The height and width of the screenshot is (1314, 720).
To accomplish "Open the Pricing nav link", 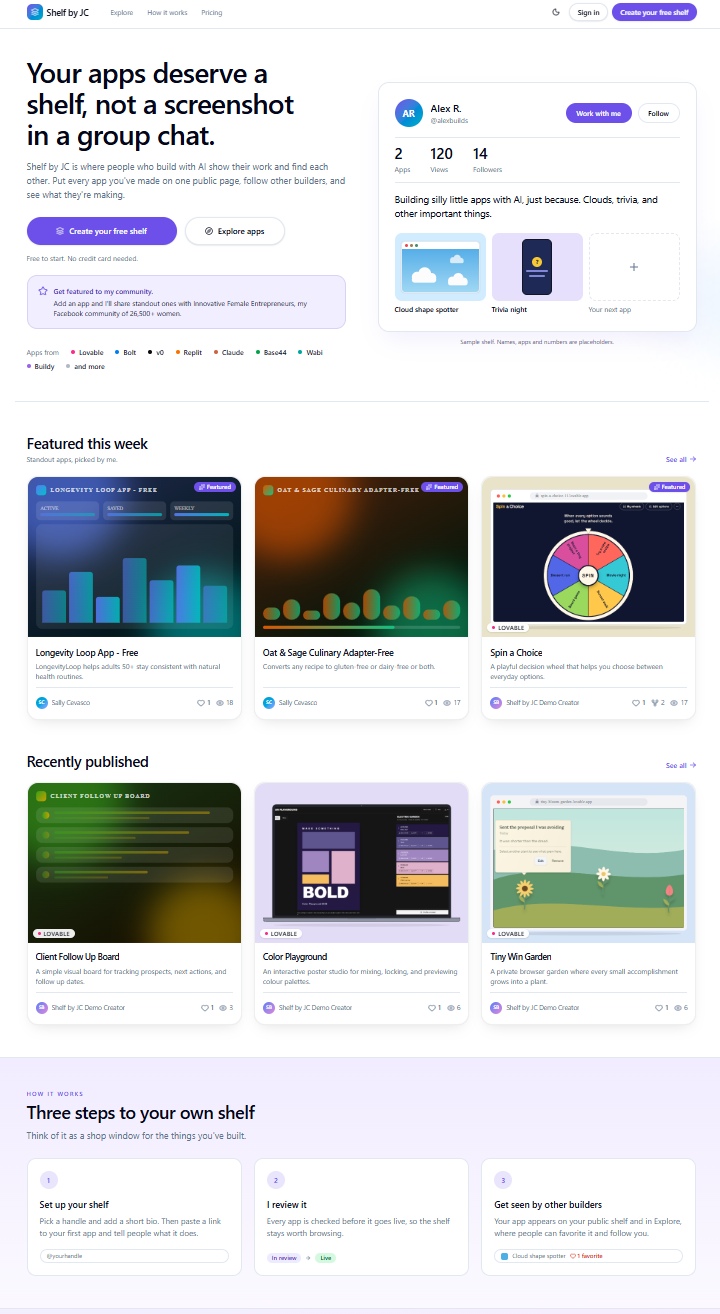I will (x=211, y=13).
